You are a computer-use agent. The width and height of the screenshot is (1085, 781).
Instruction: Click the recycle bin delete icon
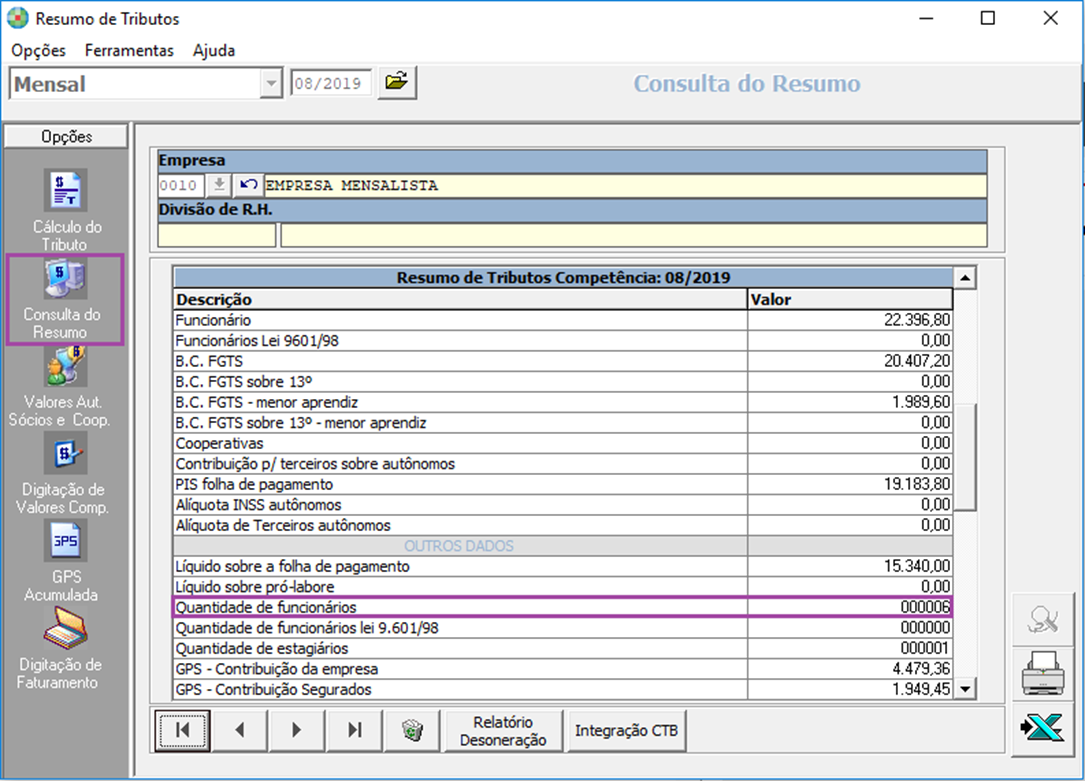412,730
